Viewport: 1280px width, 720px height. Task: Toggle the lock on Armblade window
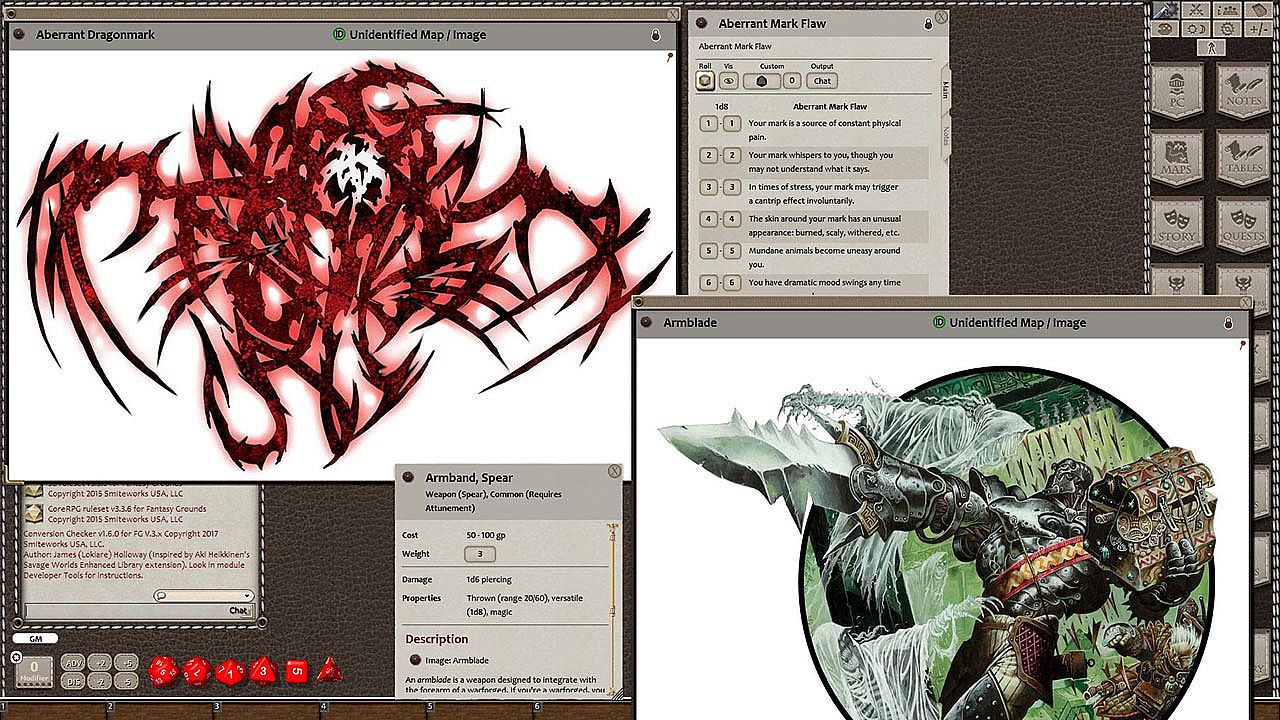[x=1230, y=323]
